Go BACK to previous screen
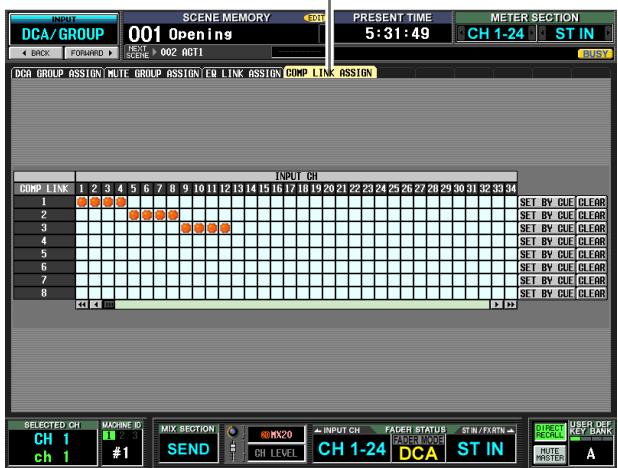Screen dimensions: 618x468 click(36, 53)
